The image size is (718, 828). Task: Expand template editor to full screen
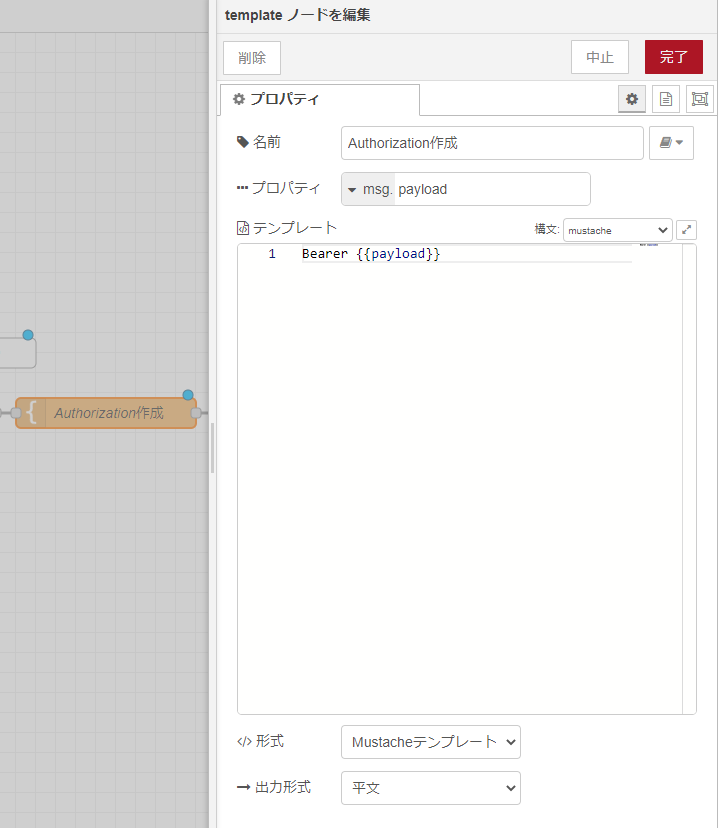(686, 230)
